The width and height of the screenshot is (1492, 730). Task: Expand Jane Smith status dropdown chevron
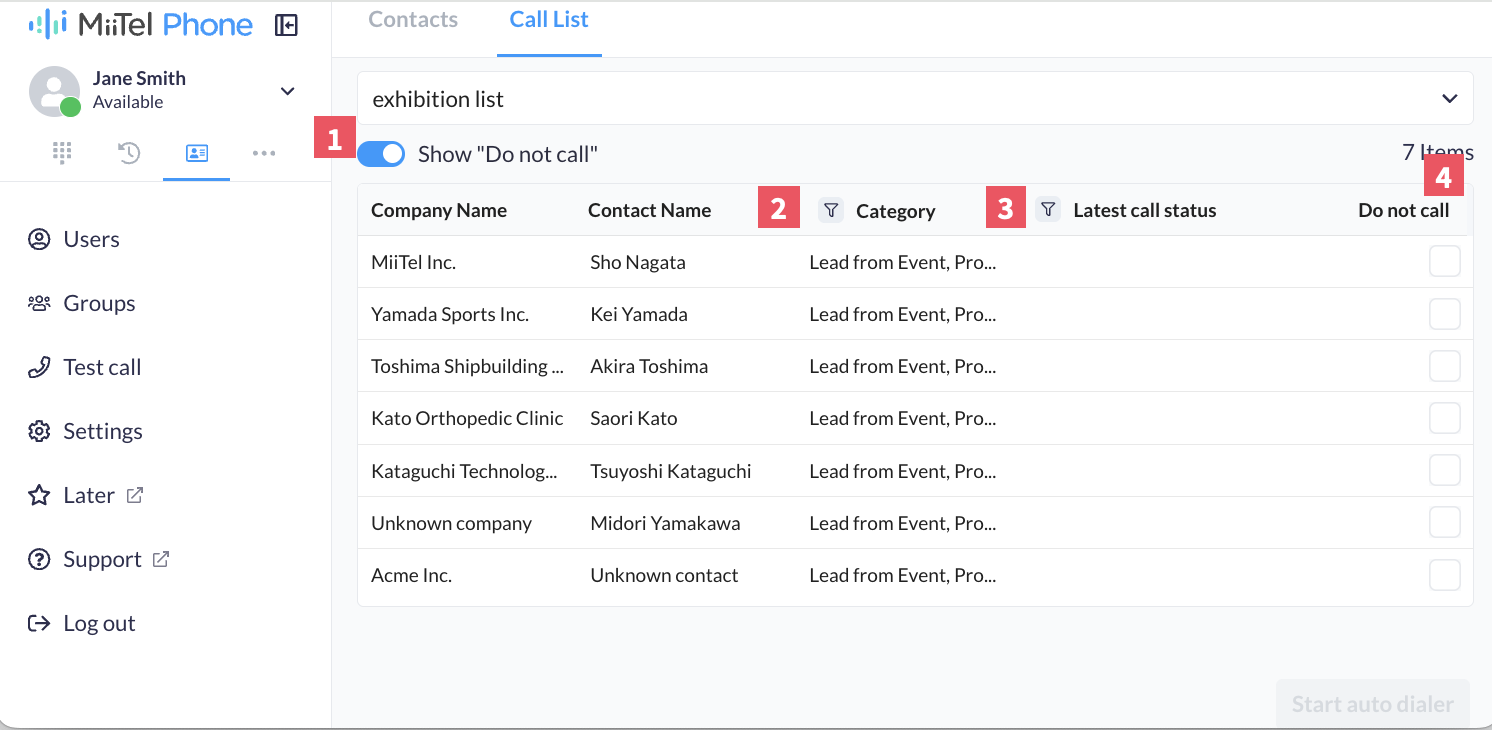(287, 91)
